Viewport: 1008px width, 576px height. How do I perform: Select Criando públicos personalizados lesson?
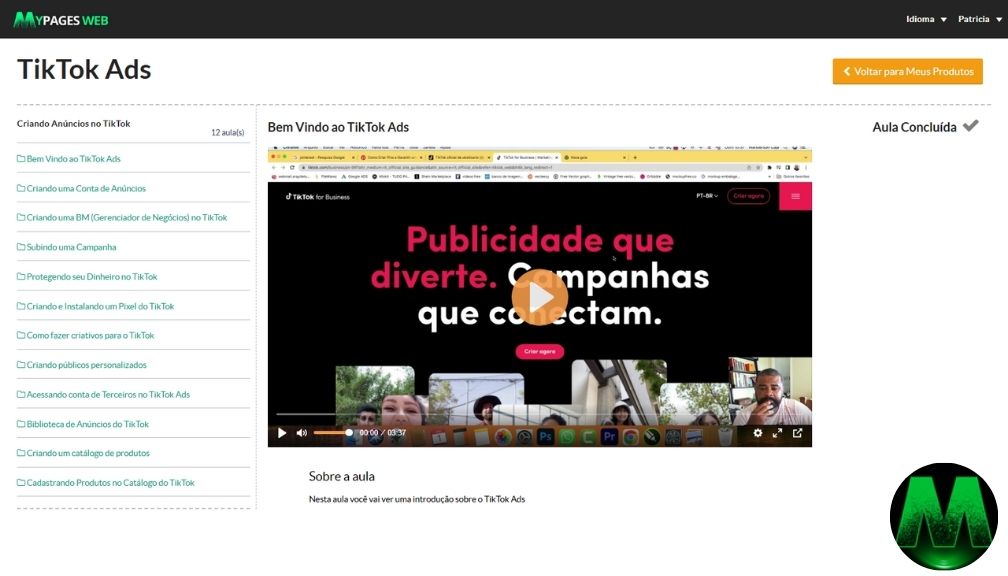pyautogui.click(x=86, y=365)
